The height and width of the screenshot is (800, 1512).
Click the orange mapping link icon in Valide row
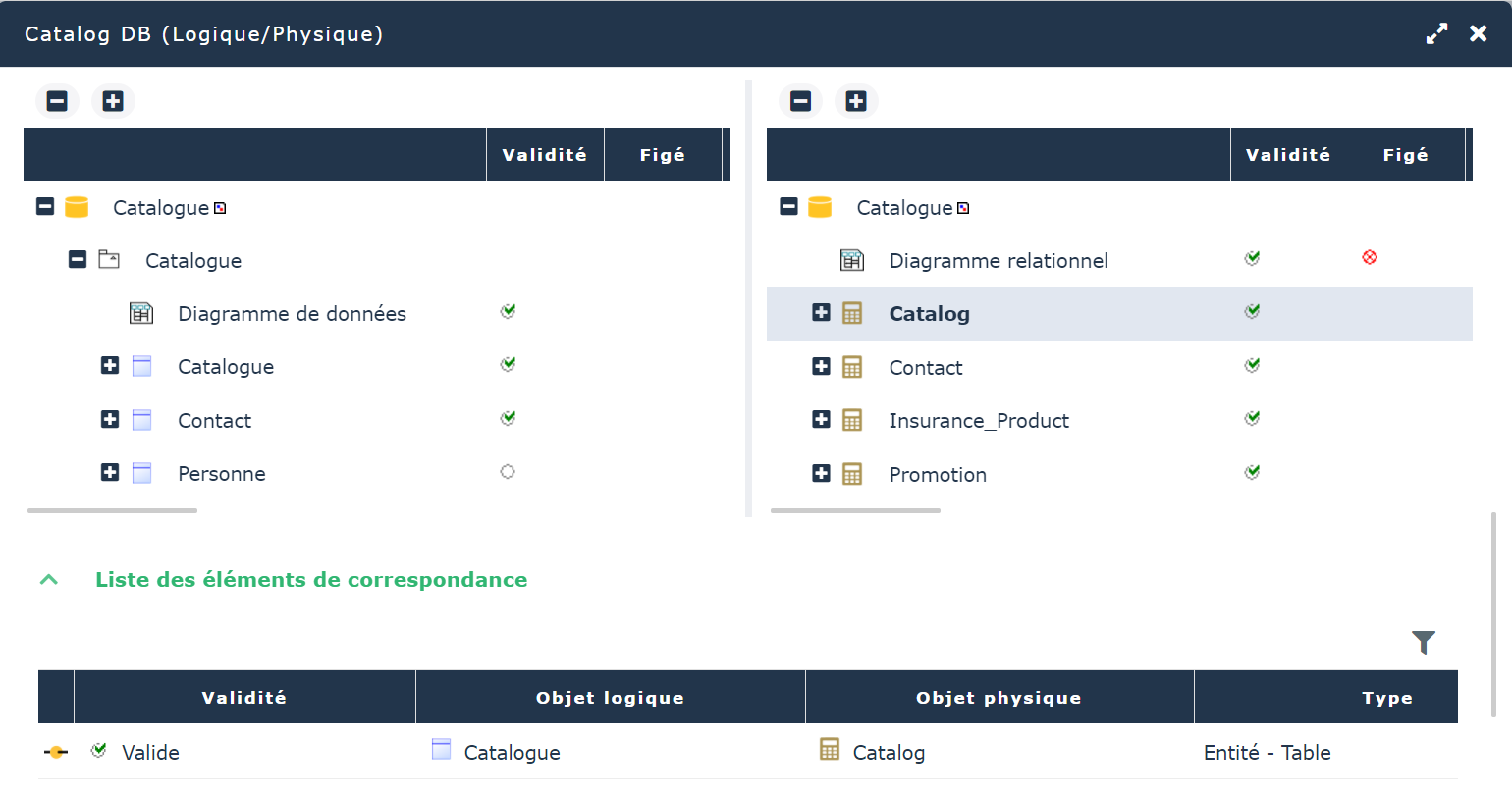56,752
